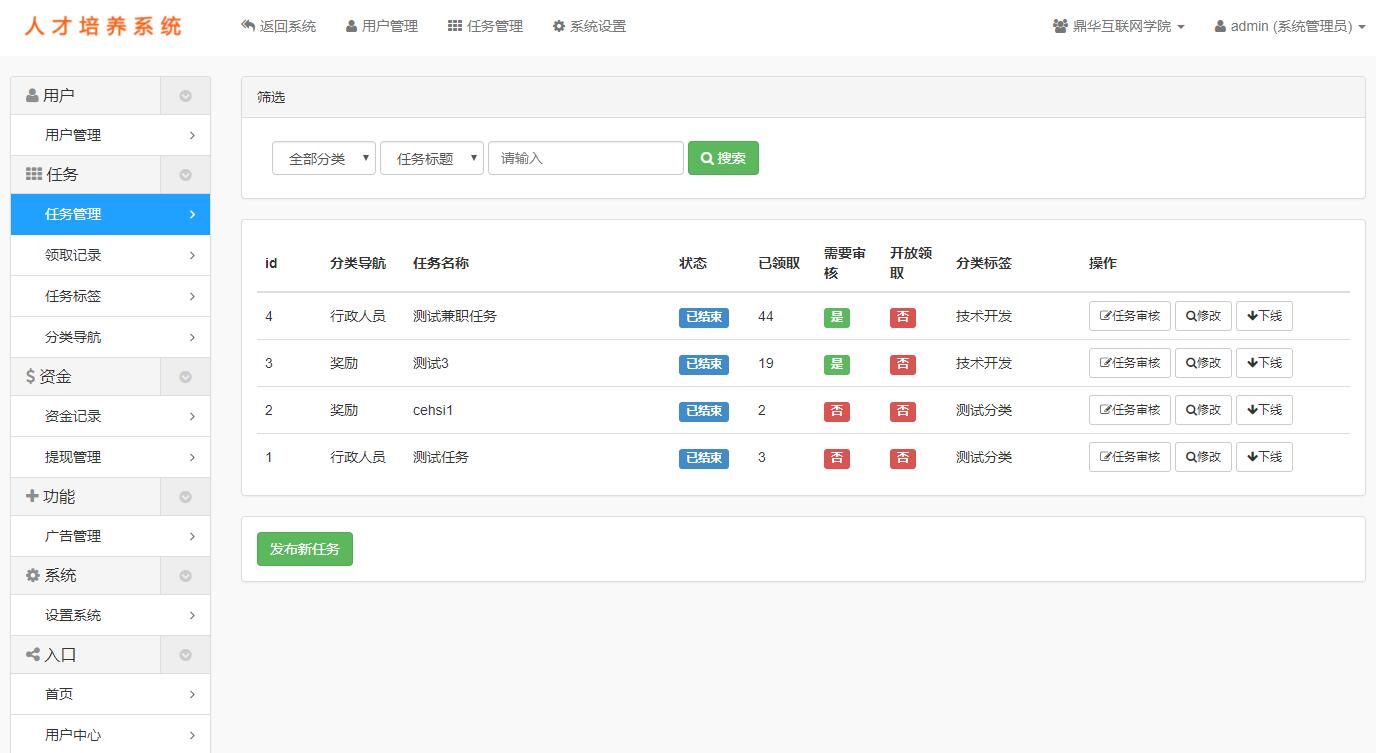
Task: Open the admin (系统管理员) account dropdown
Action: (x=1290, y=26)
